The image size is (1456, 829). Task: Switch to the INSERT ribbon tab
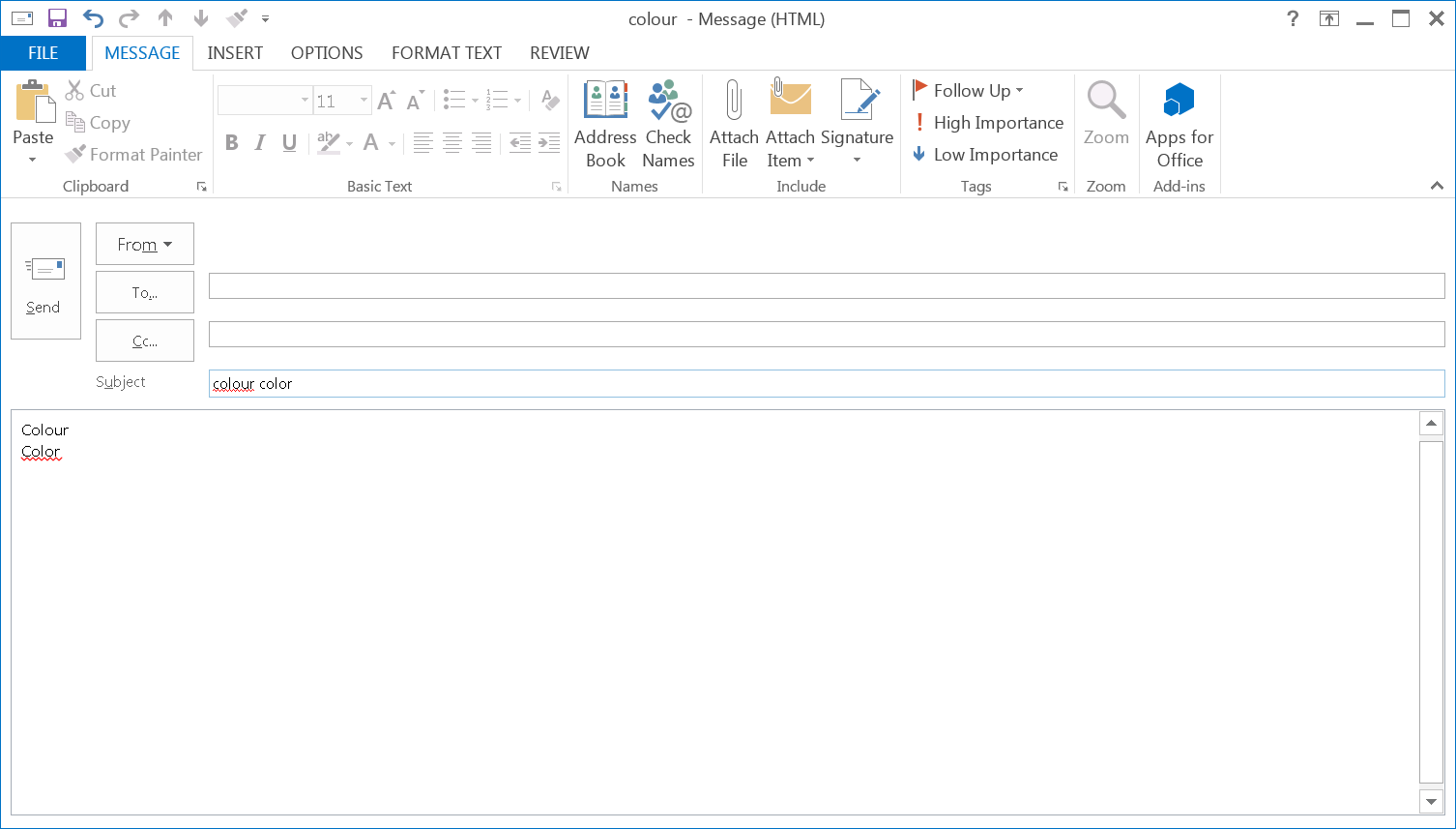[x=235, y=53]
